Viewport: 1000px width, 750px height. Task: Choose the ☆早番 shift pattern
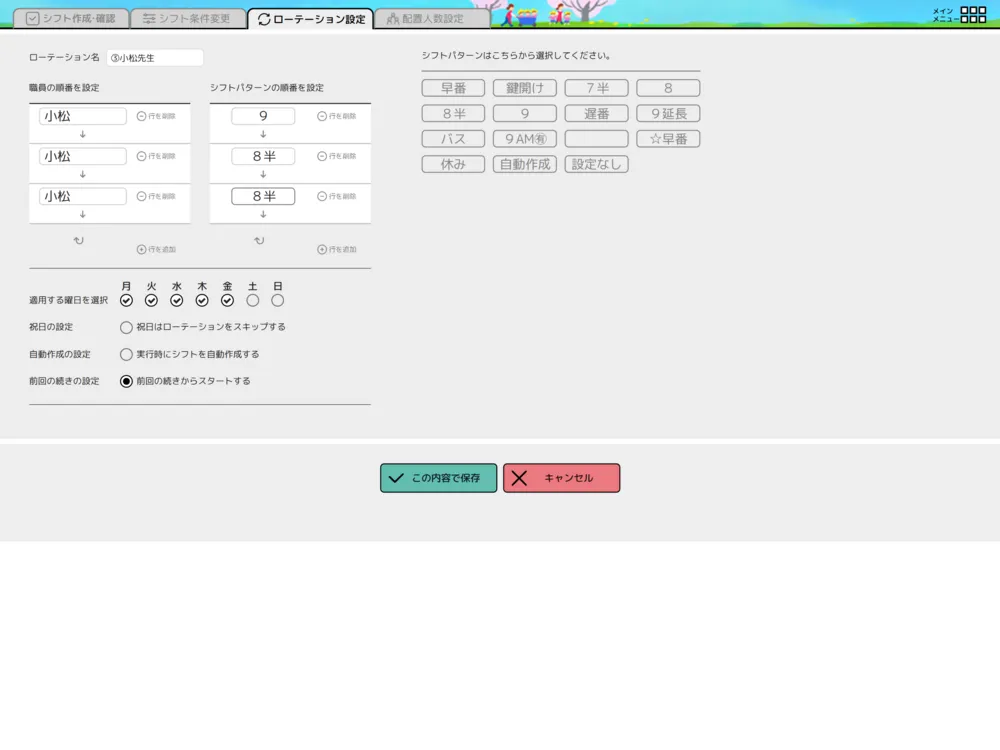coord(668,139)
